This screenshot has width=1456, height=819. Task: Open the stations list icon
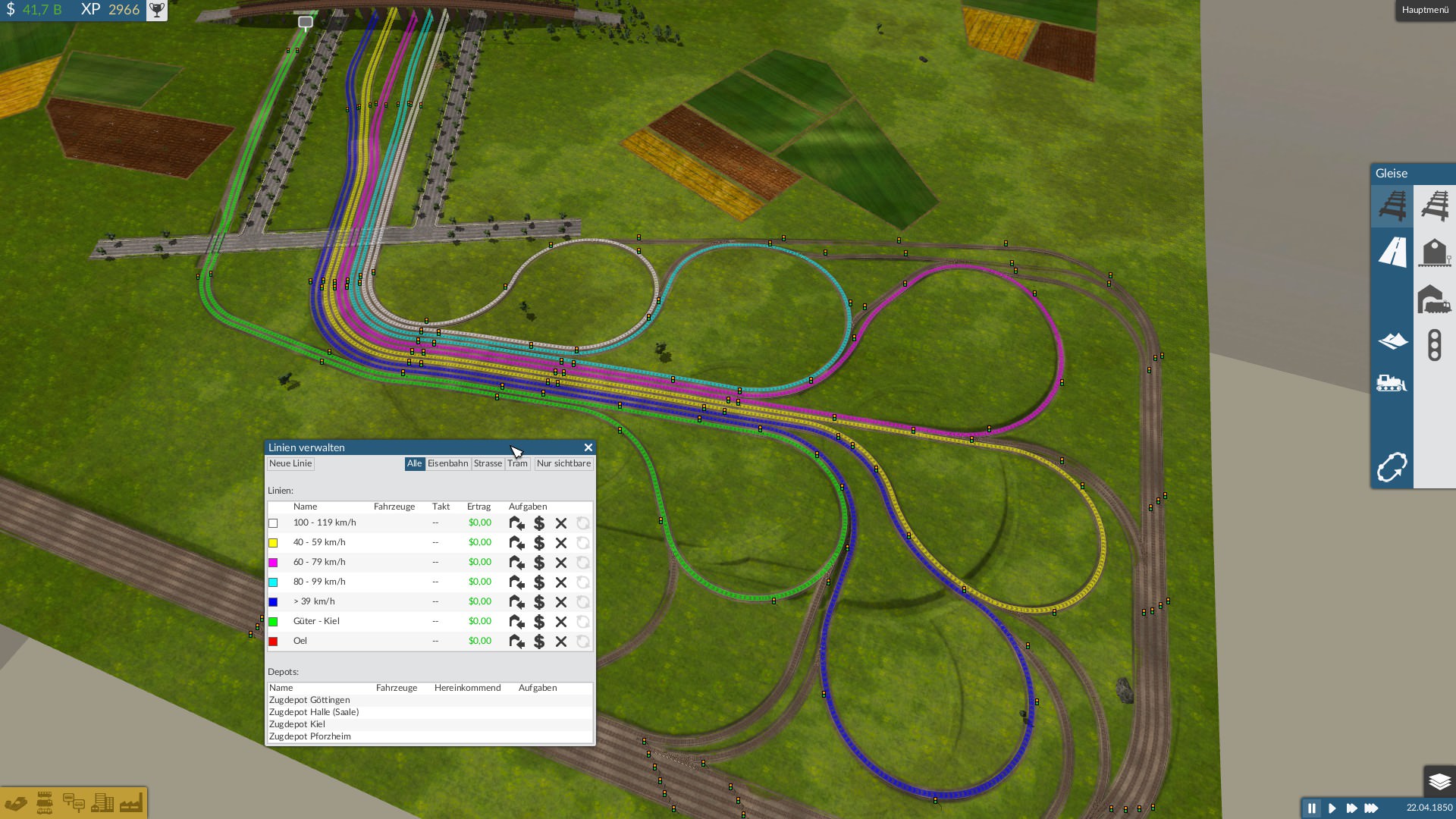pyautogui.click(x=74, y=803)
